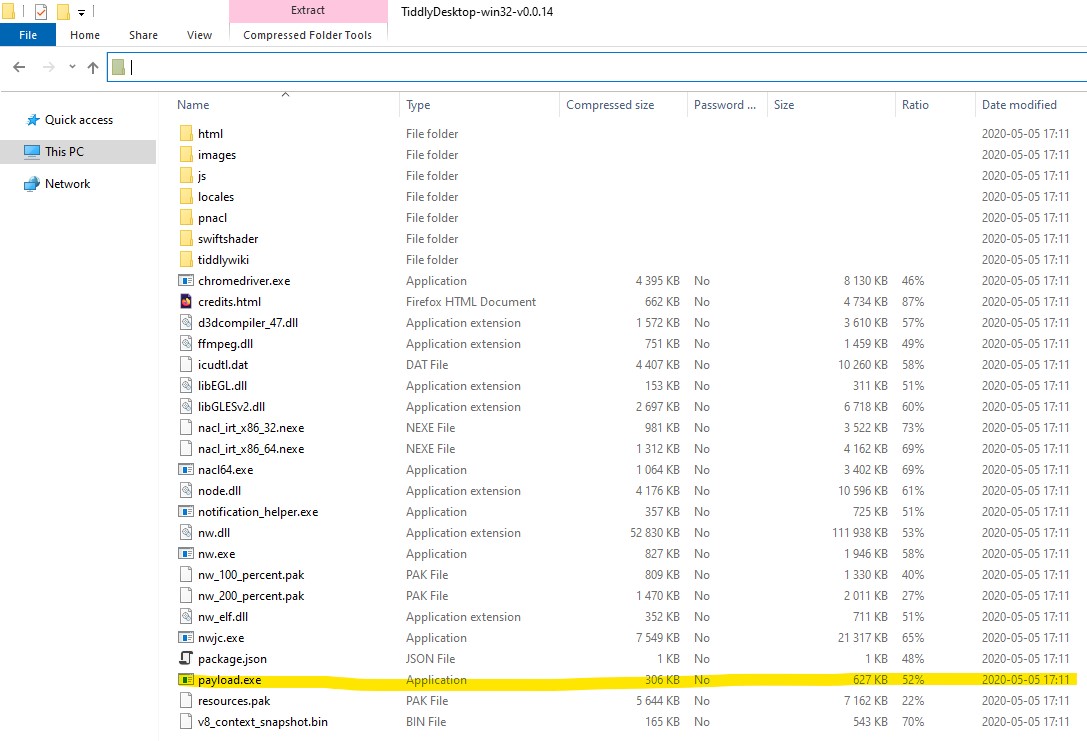The height and width of the screenshot is (741, 1087).
Task: Go back with the back arrow
Action: tap(19, 67)
